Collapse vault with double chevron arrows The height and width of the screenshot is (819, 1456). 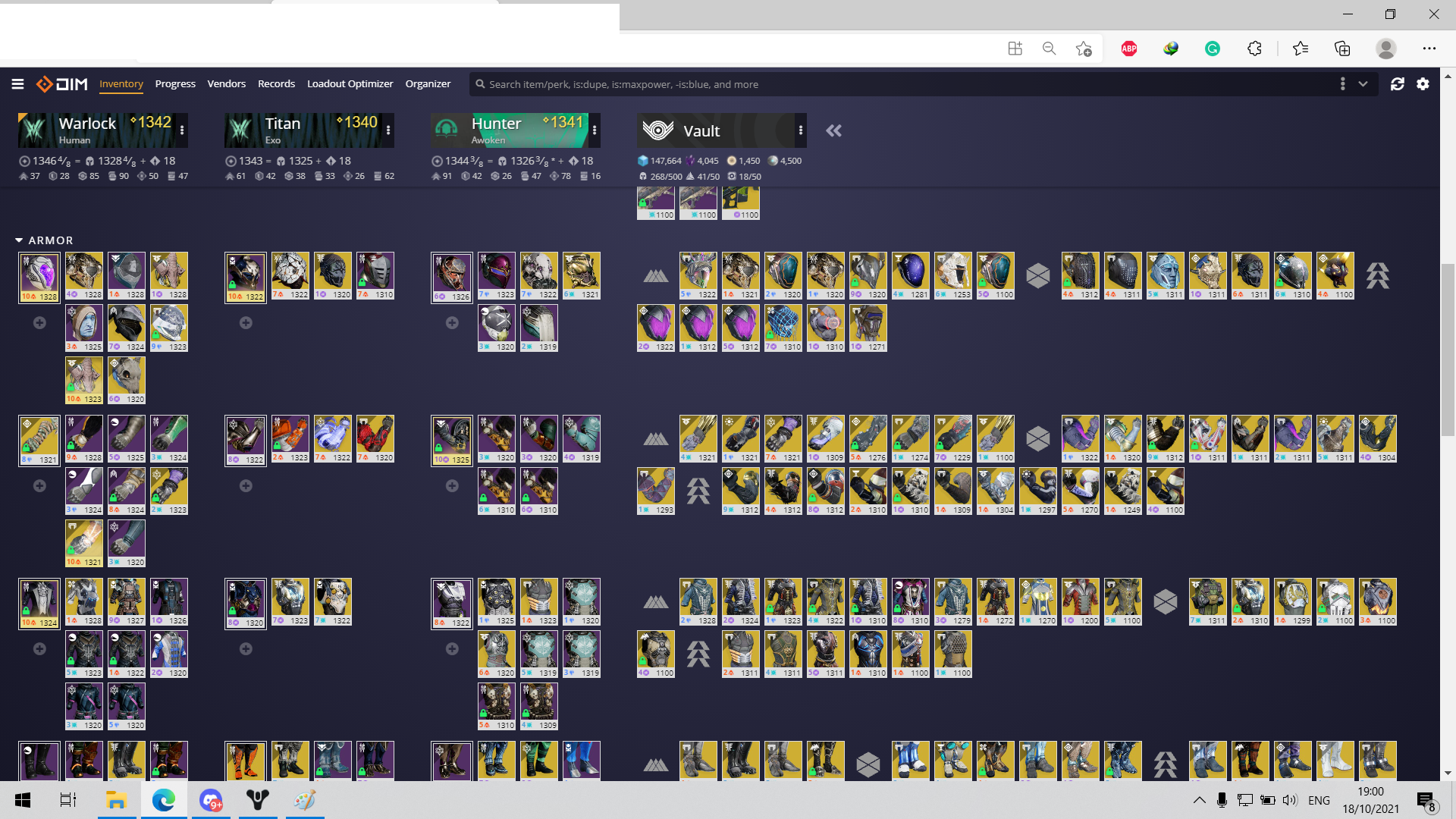(834, 131)
